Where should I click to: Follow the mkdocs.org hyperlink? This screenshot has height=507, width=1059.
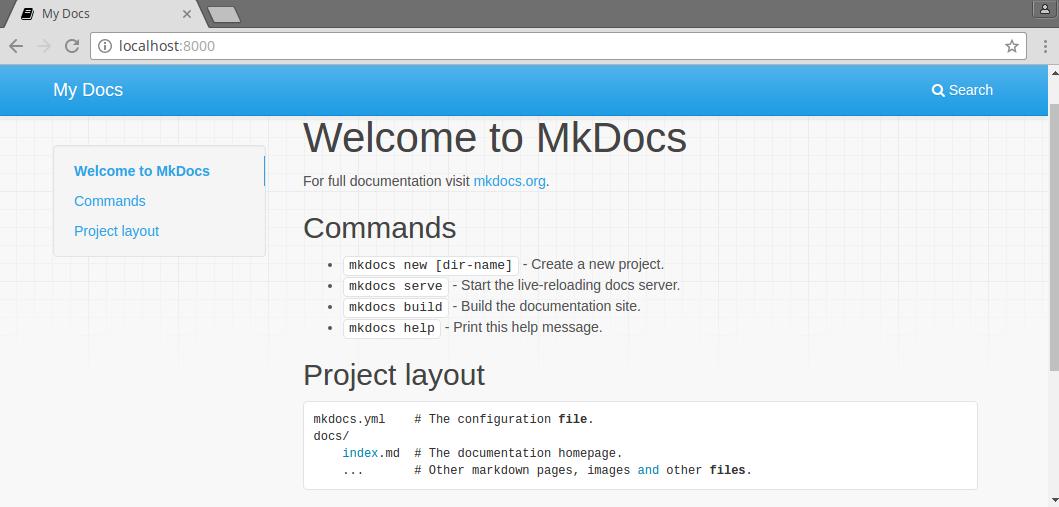pyautogui.click(x=509, y=182)
